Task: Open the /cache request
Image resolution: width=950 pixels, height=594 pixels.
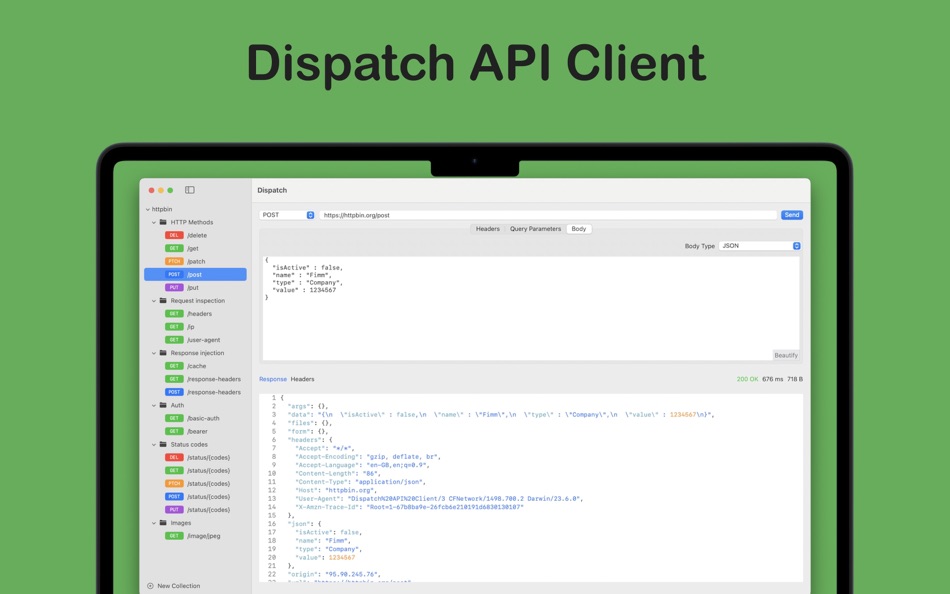Action: (195, 366)
